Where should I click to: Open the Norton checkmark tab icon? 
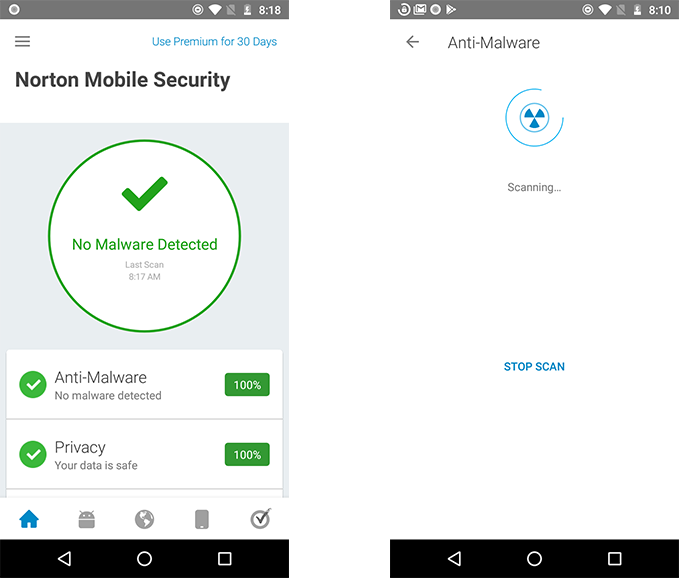pyautogui.click(x=261, y=518)
